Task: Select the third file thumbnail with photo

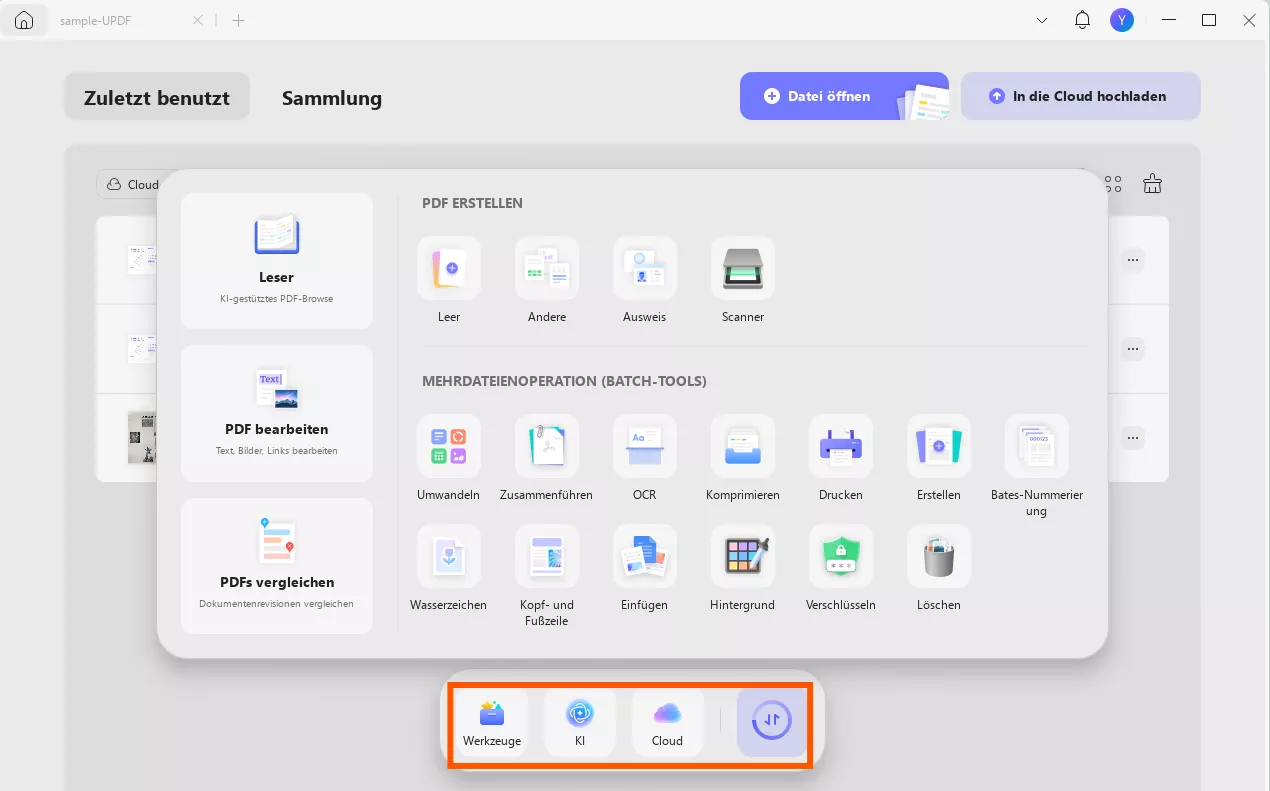Action: pyautogui.click(x=142, y=438)
